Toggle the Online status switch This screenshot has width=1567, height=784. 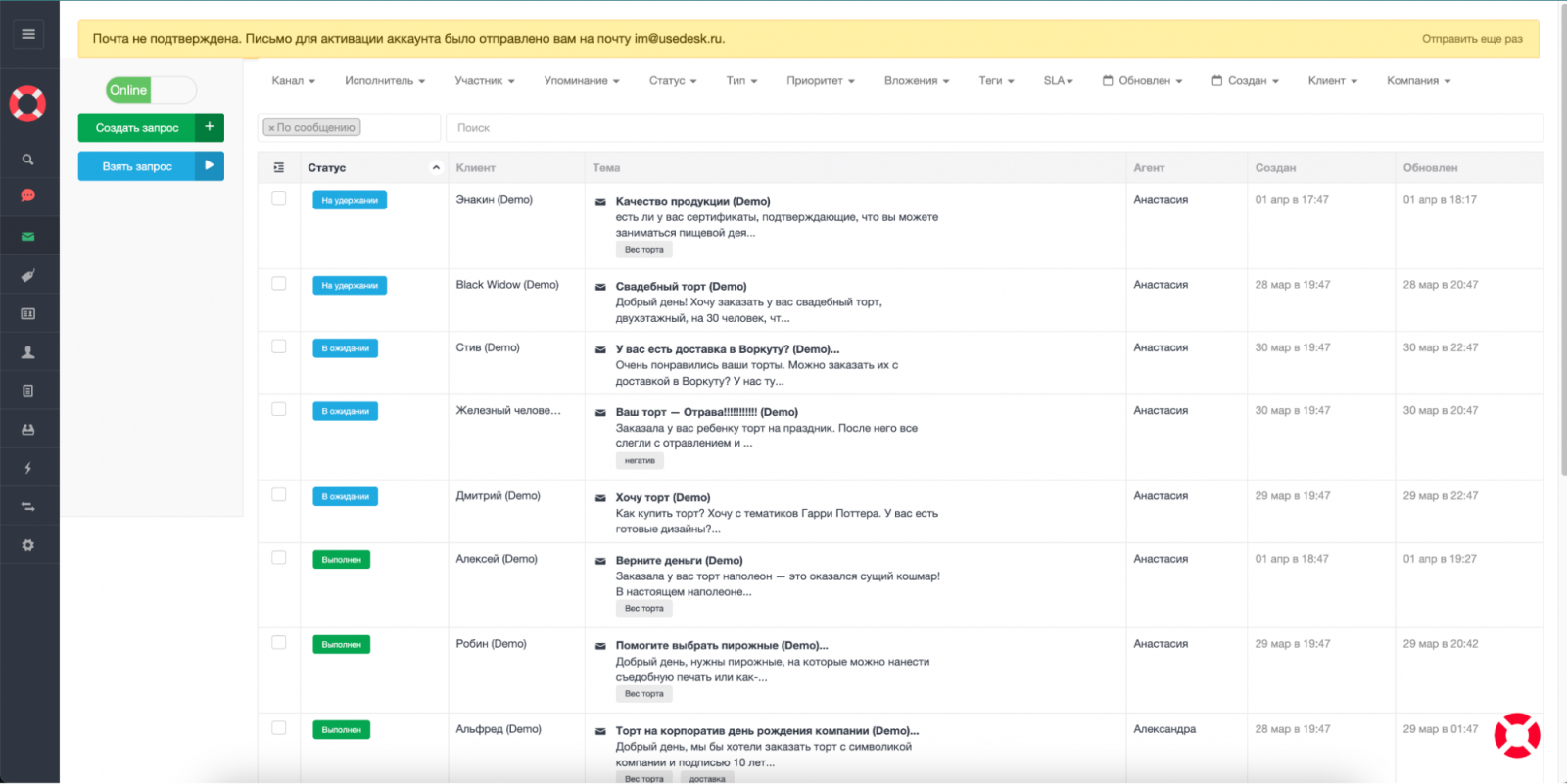coord(151,90)
